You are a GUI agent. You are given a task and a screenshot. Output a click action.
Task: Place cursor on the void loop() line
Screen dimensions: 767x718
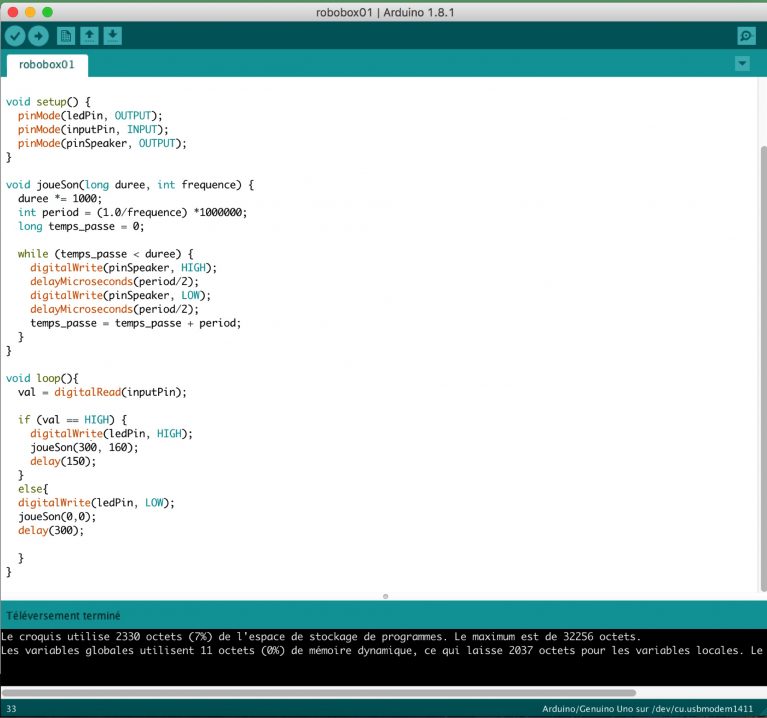click(41, 378)
